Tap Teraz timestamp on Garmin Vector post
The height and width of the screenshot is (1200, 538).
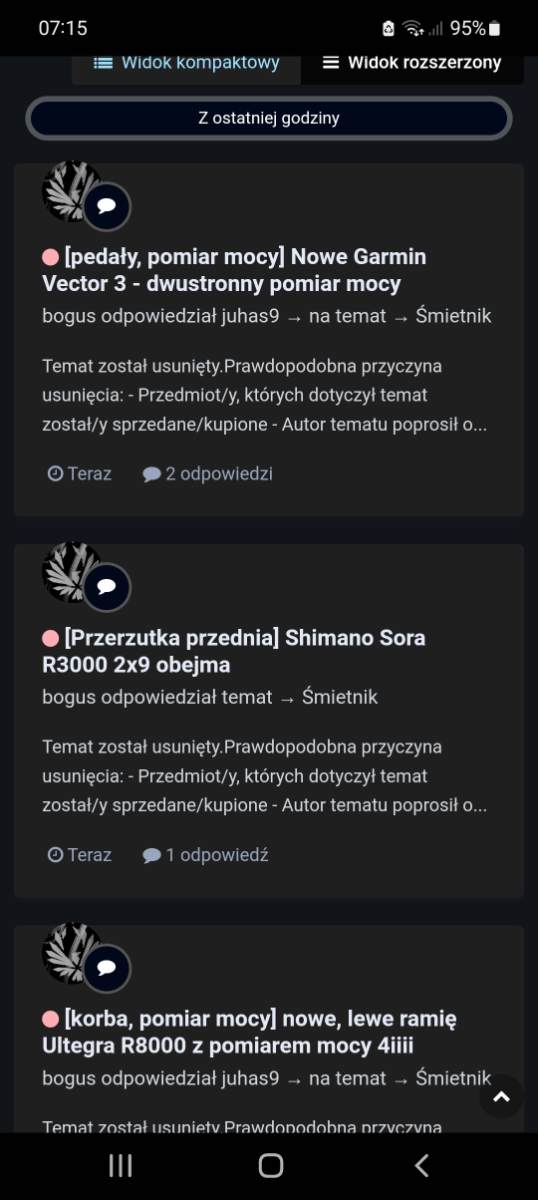click(x=80, y=474)
